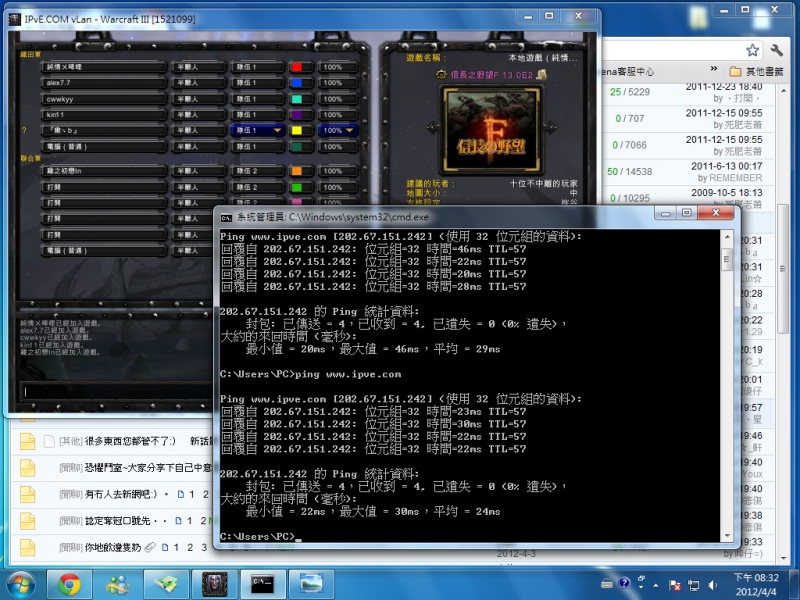Screen dimensions: 800x600
Task: Click the Chrome wrench menu icon
Action: click(x=776, y=50)
